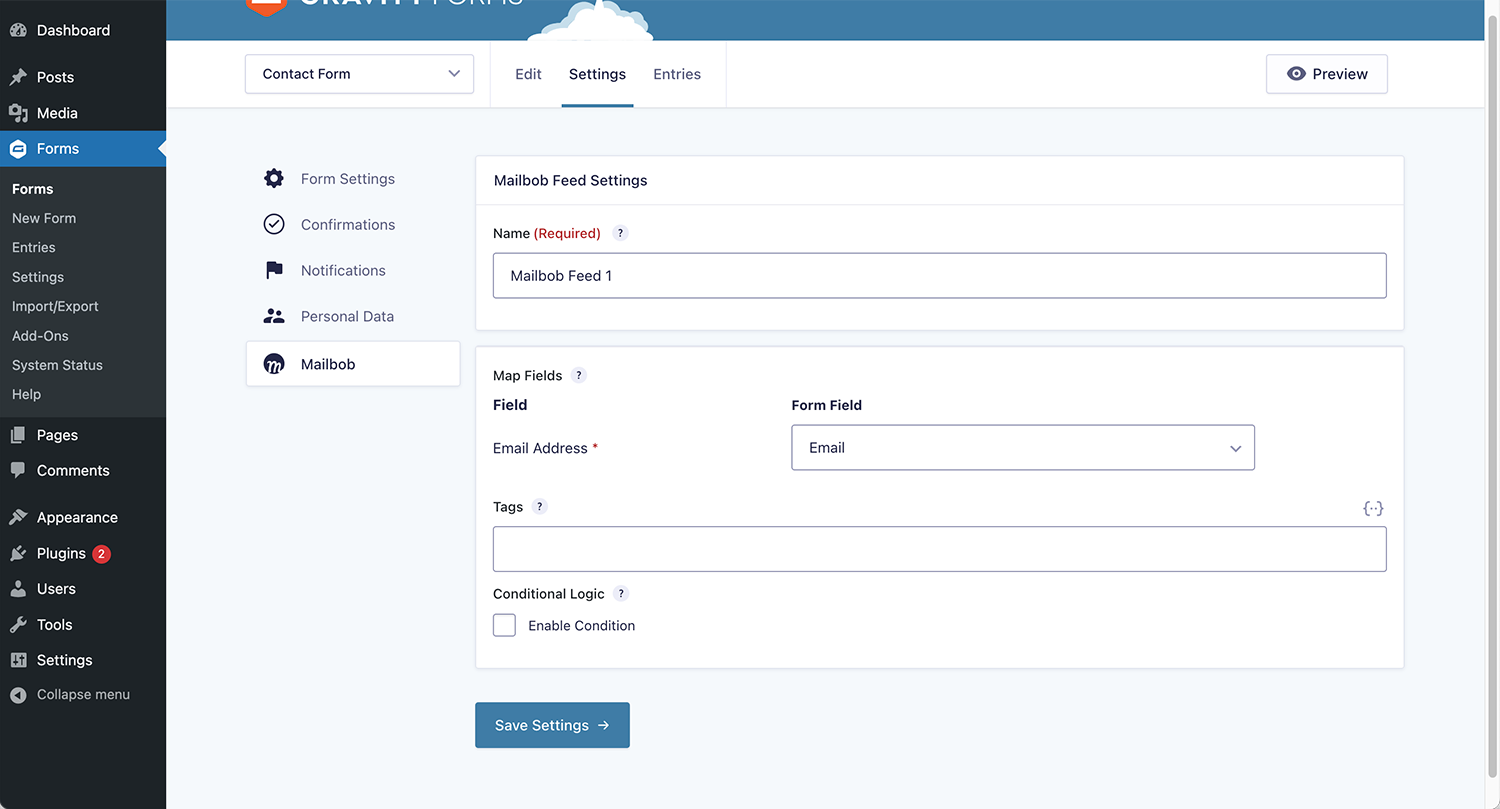Switch to the Edit tab
This screenshot has height=809, width=1500.
tap(528, 74)
